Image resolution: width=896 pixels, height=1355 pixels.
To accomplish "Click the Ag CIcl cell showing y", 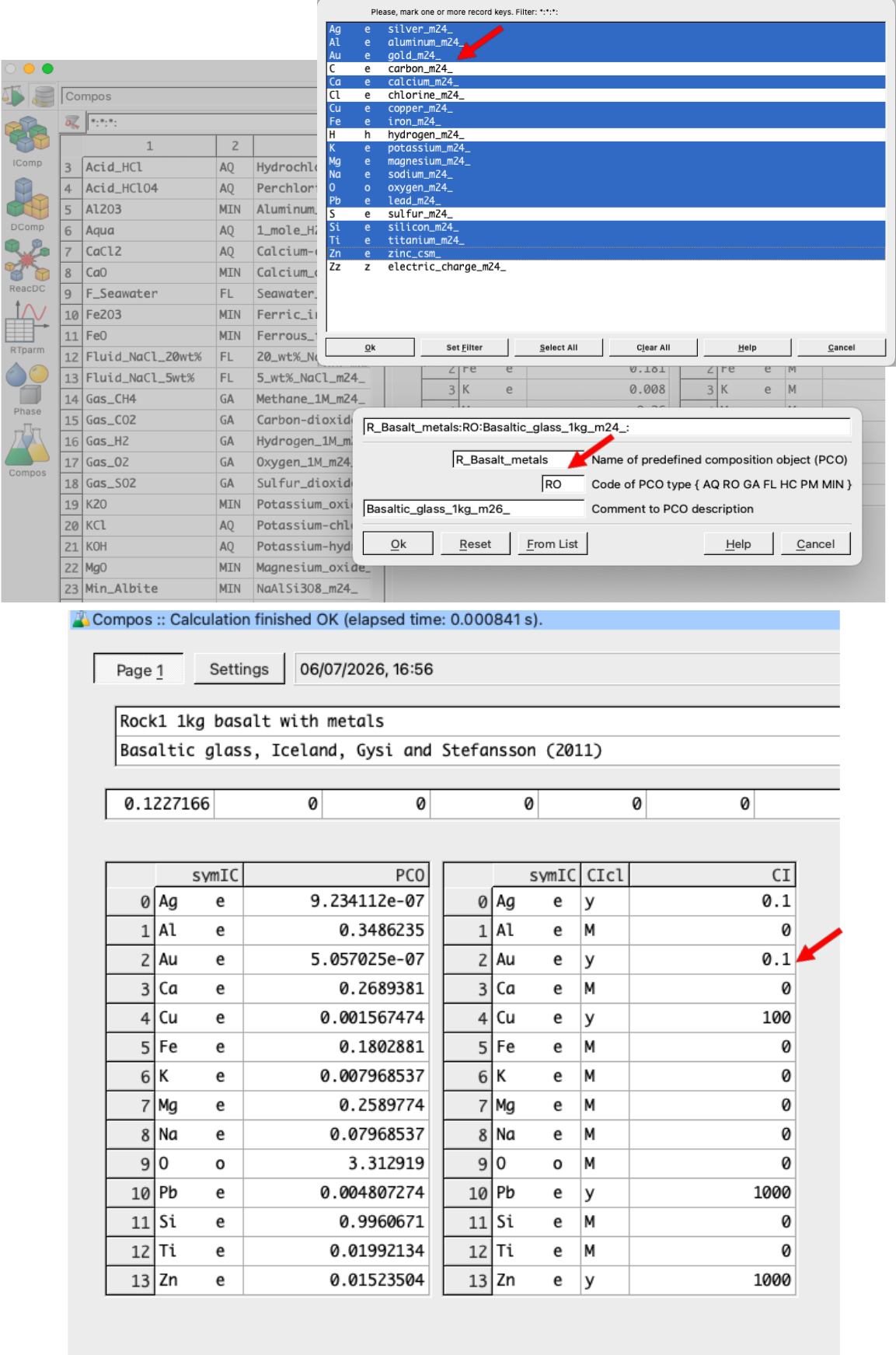I will (x=605, y=901).
